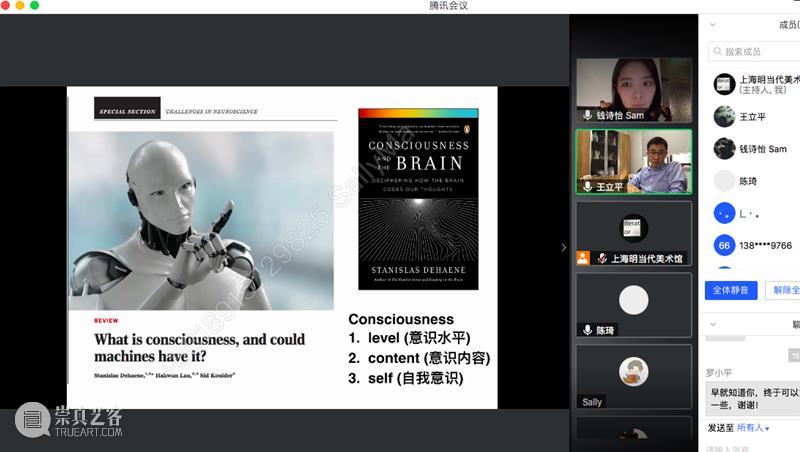Image resolution: width=800 pixels, height=452 pixels.
Task: Click the yellow macOS minimize button
Action: (20, 5)
